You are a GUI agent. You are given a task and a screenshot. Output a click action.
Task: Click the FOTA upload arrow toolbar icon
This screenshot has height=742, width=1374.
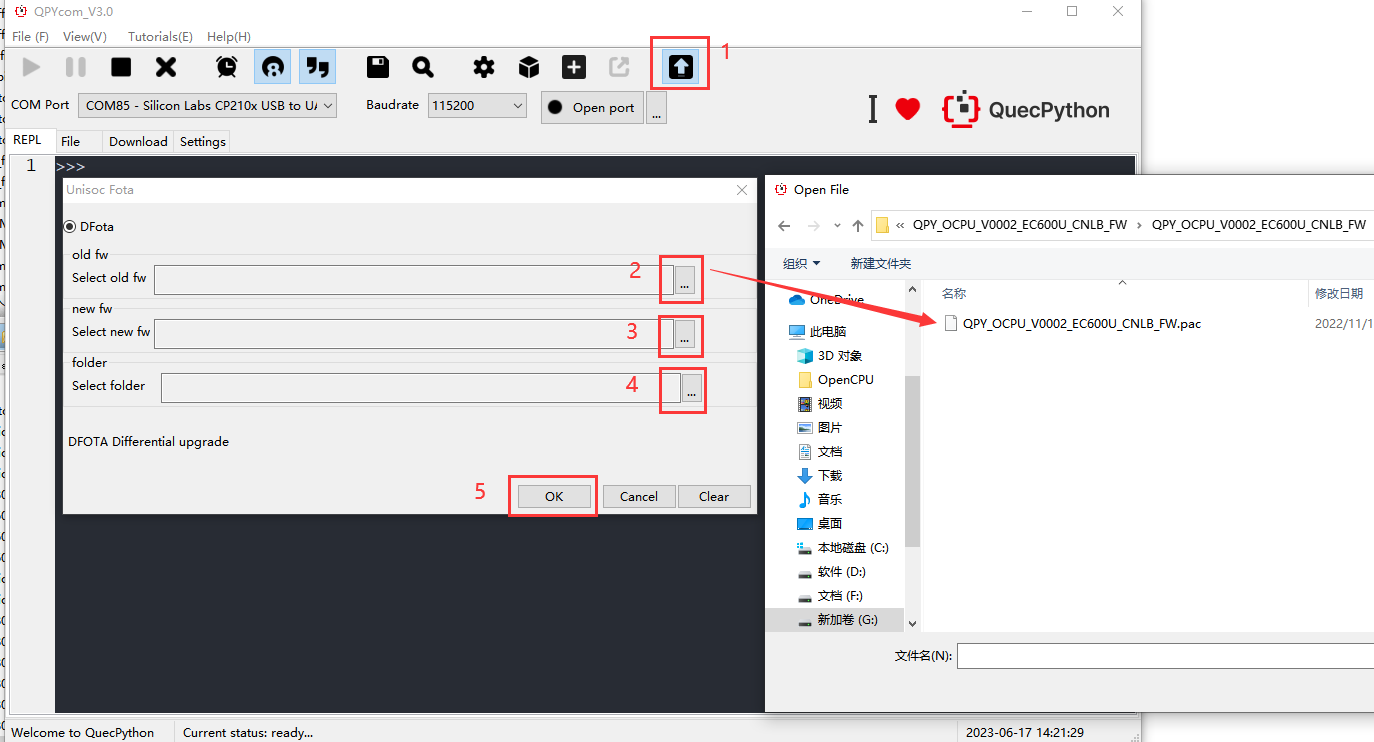(680, 67)
